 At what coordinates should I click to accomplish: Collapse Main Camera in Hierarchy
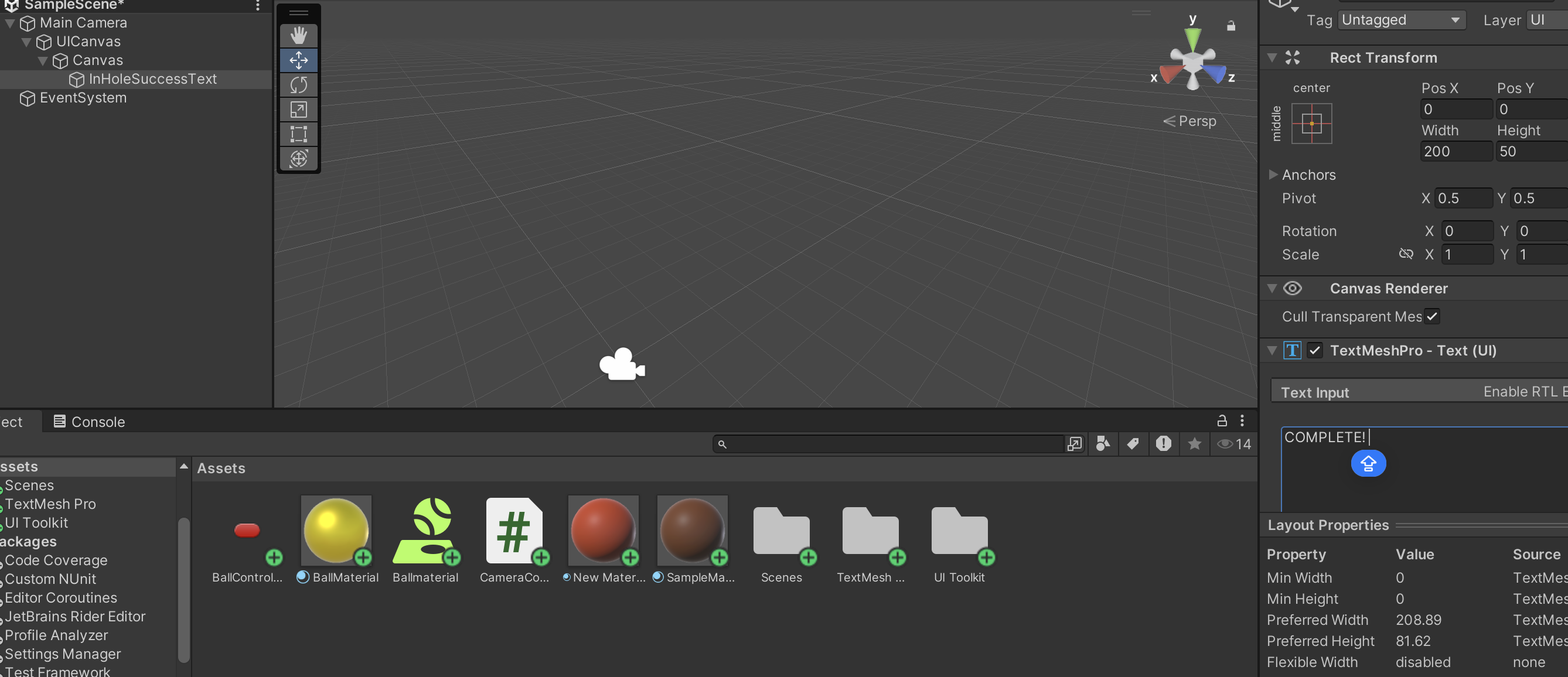pyautogui.click(x=11, y=23)
